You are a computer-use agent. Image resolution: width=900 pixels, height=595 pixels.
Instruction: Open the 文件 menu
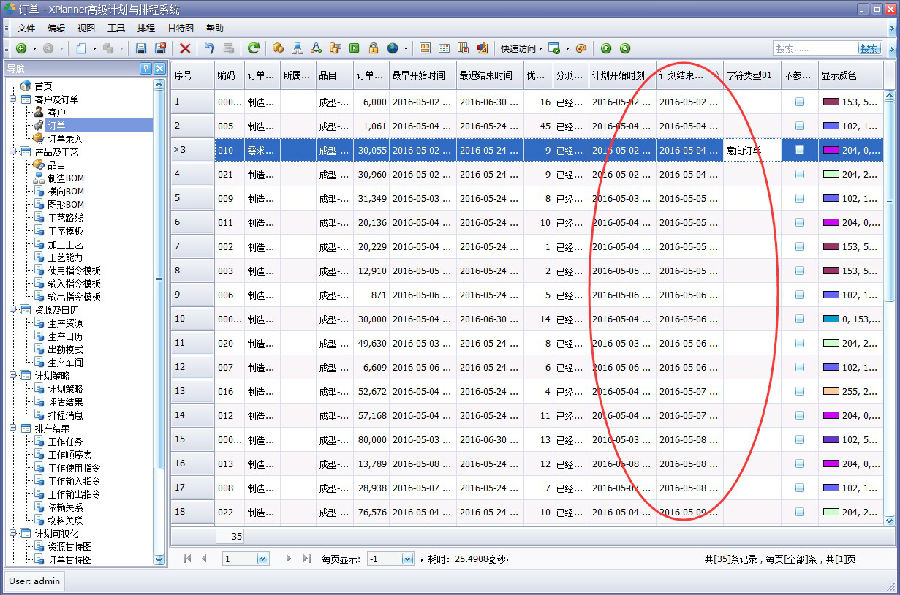tap(26, 28)
